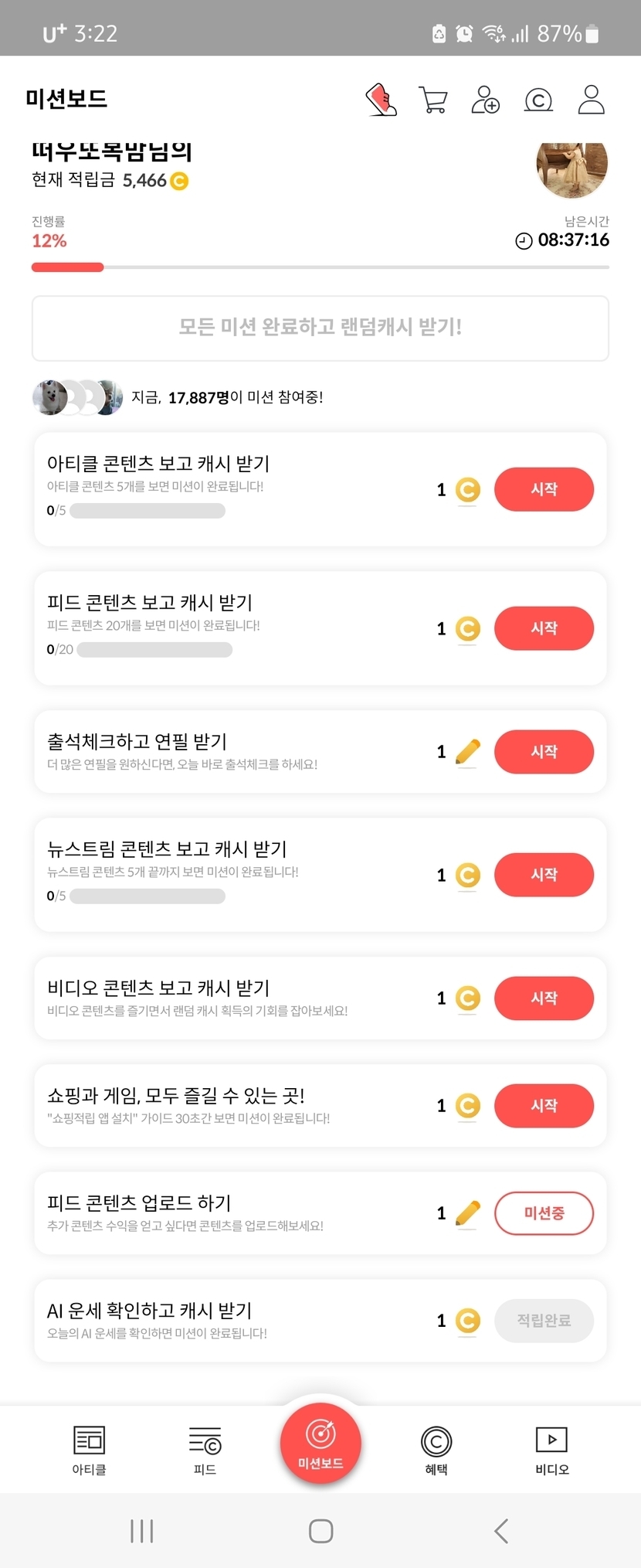The width and height of the screenshot is (641, 1568).
Task: Tap the 모든 미션 완료 랜덤캐시 banner
Action: (320, 328)
